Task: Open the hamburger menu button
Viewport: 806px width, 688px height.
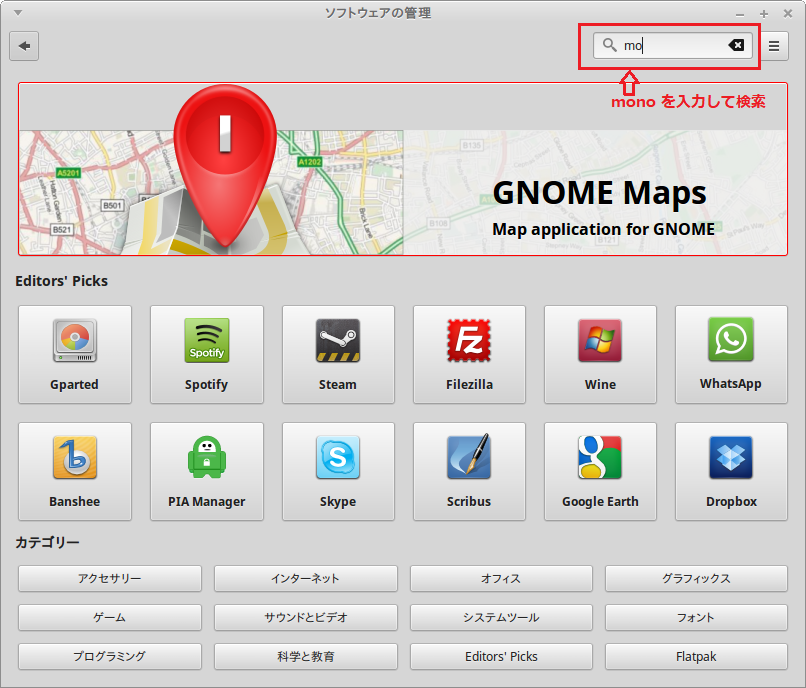Action: (x=774, y=46)
